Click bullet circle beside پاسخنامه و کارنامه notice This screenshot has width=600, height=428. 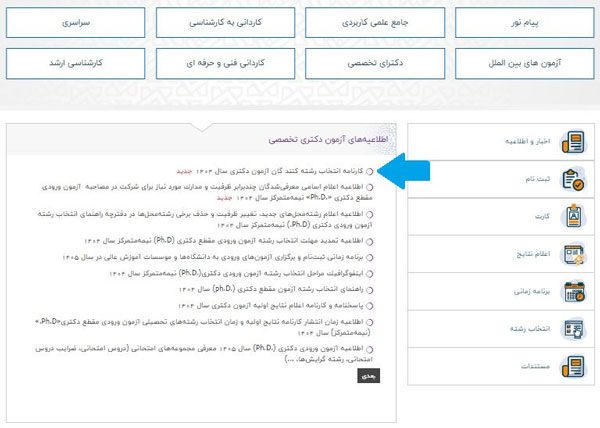[369, 306]
